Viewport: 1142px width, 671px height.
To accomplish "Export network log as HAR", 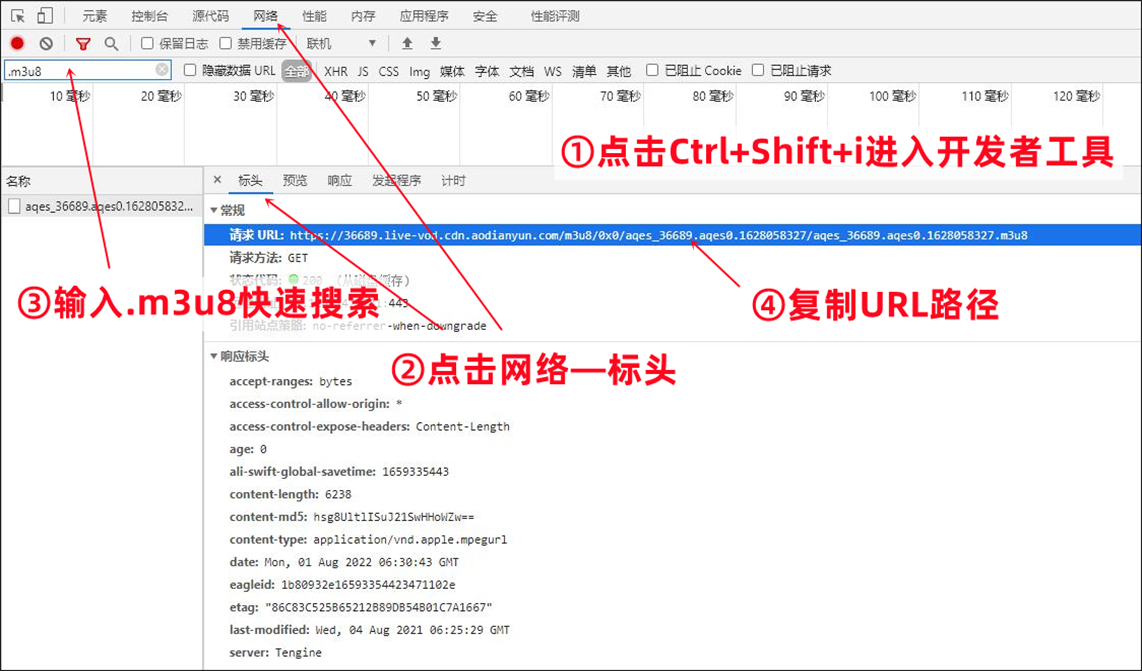I will [437, 44].
